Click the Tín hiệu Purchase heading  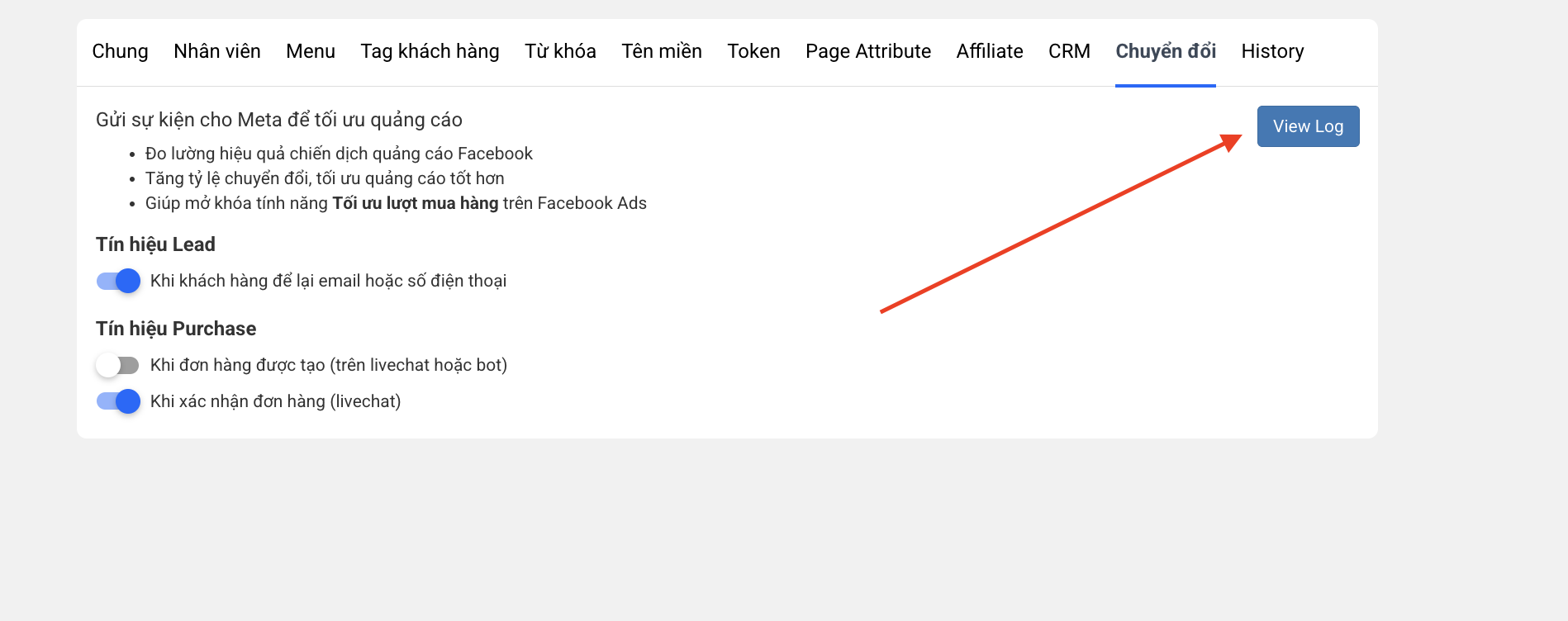pyautogui.click(x=176, y=329)
